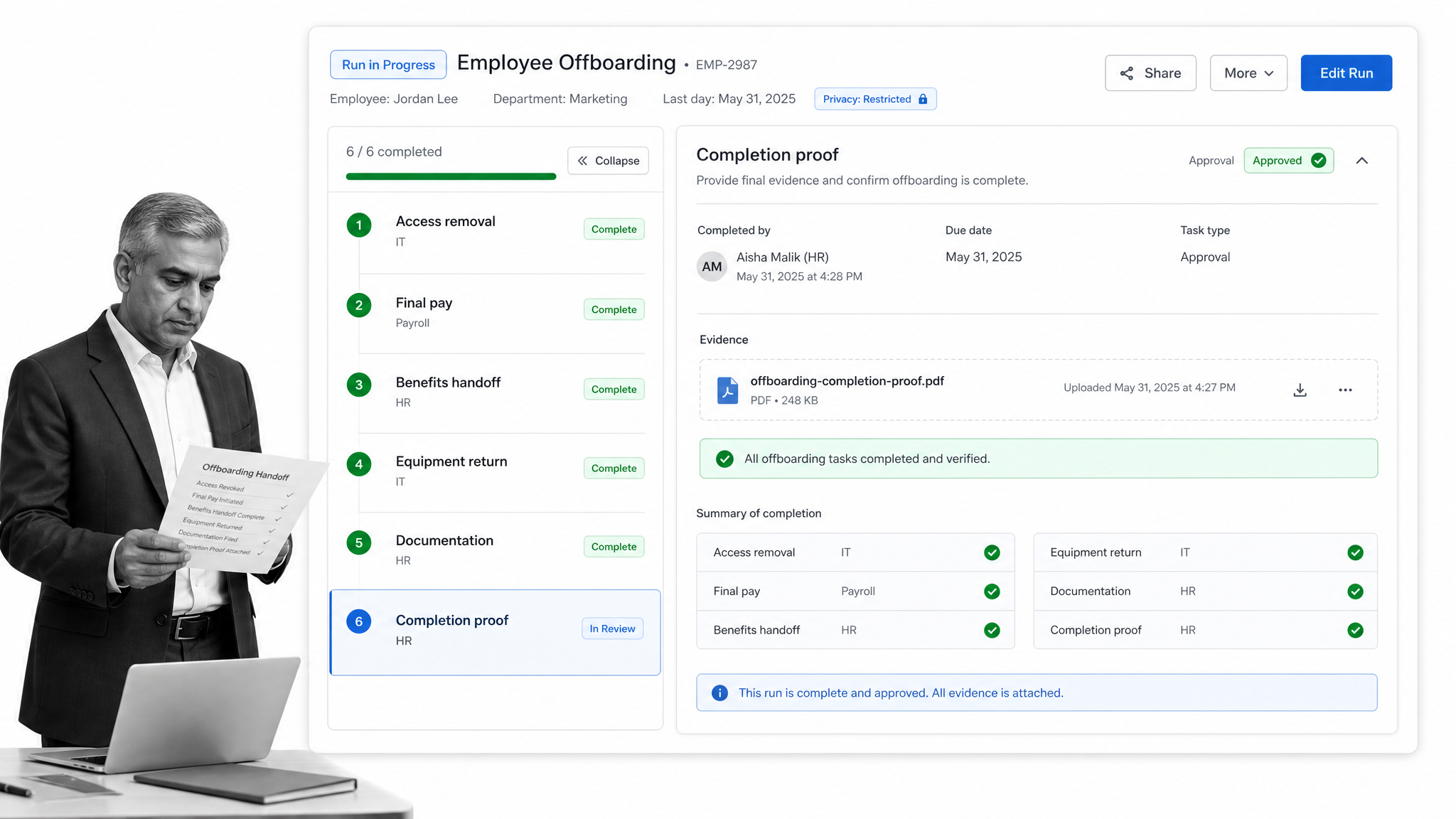Viewport: 1456px width, 819px height.
Task: Click the 'Summary of completion' heading
Action: pos(759,513)
